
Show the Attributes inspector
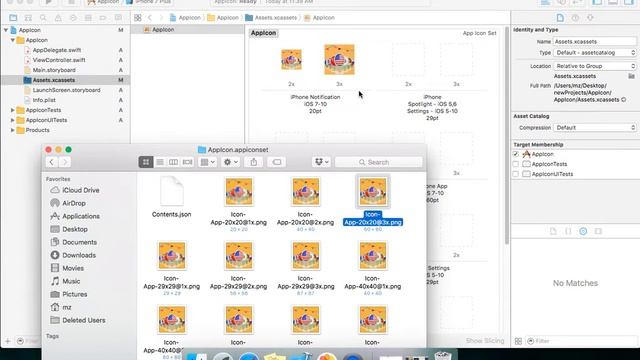(x=590, y=18)
